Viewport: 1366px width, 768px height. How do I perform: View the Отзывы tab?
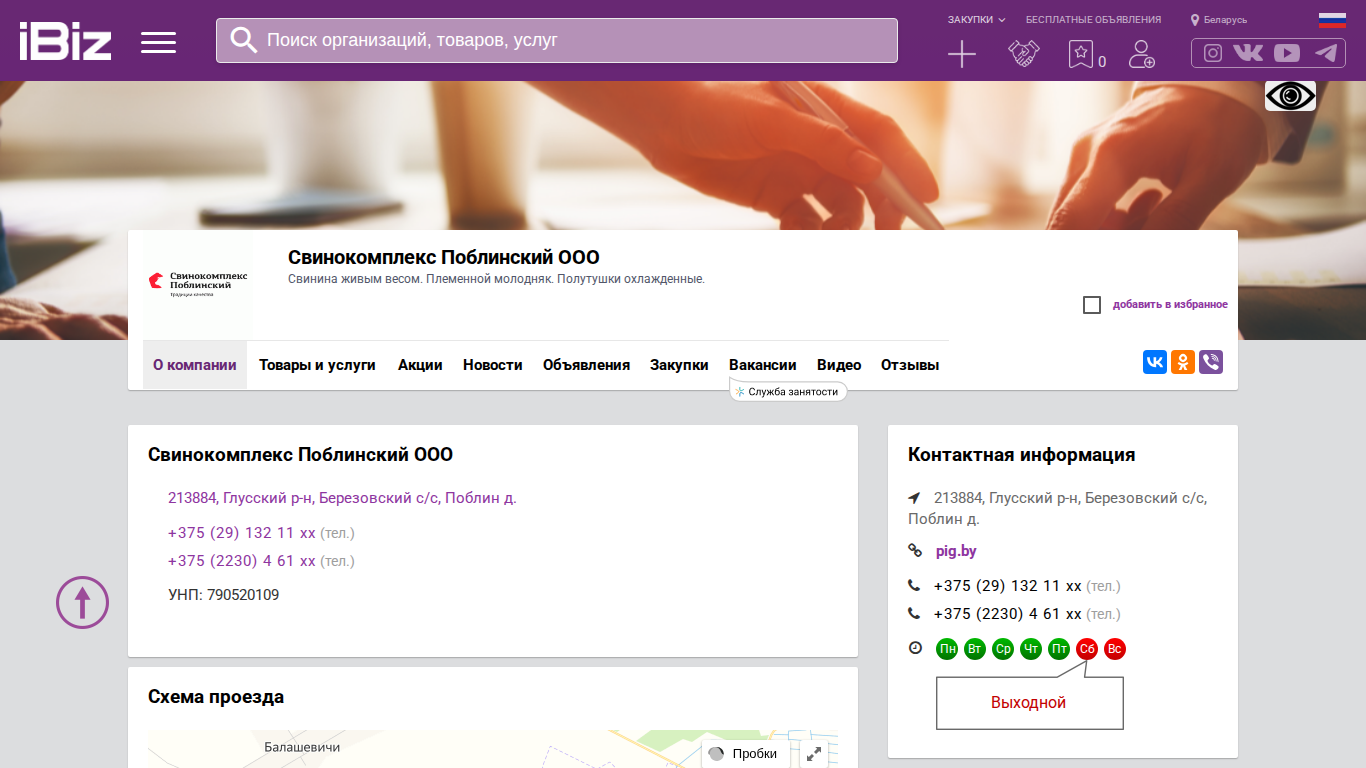[910, 365]
